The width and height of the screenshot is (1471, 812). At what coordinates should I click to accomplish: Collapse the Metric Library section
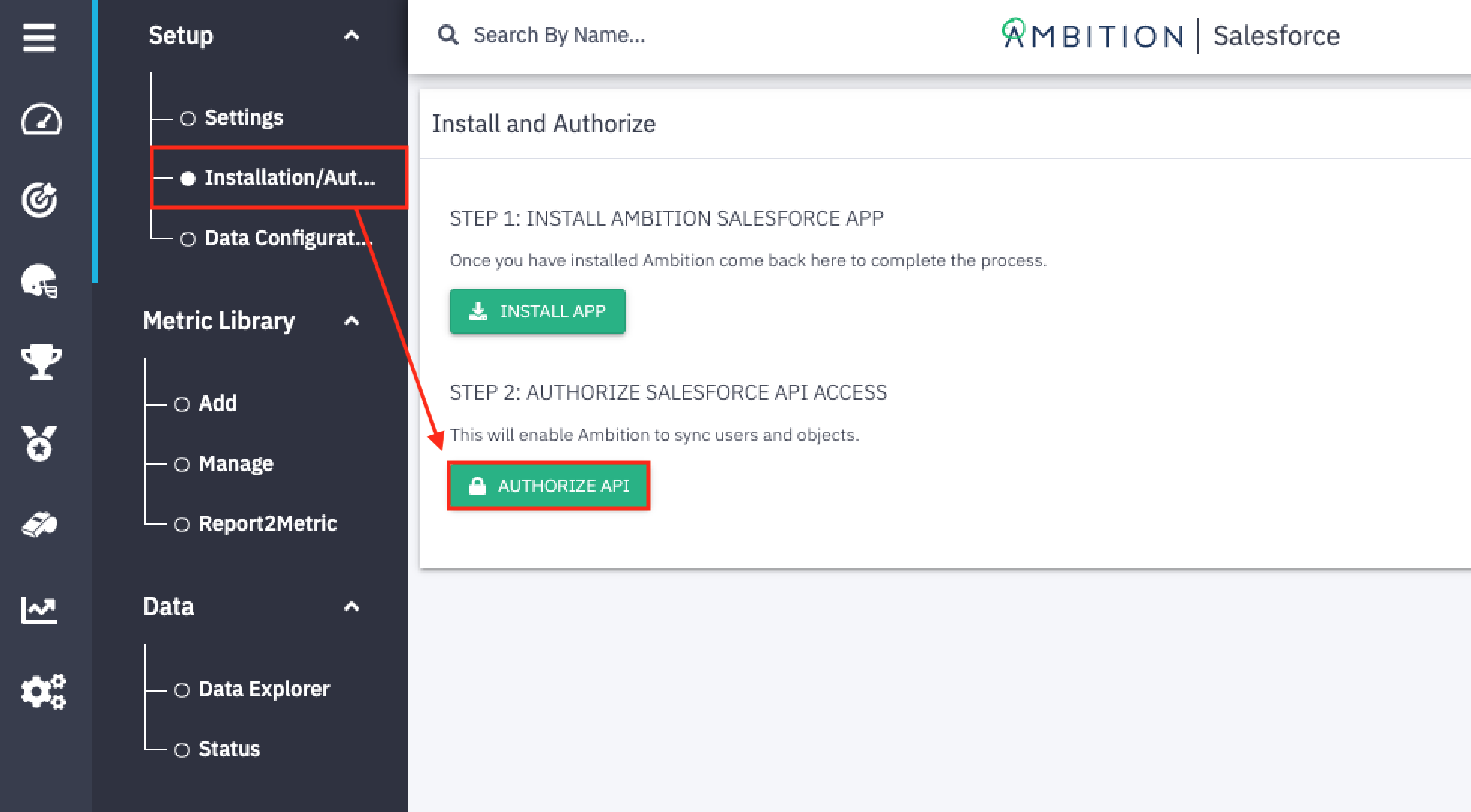click(351, 321)
